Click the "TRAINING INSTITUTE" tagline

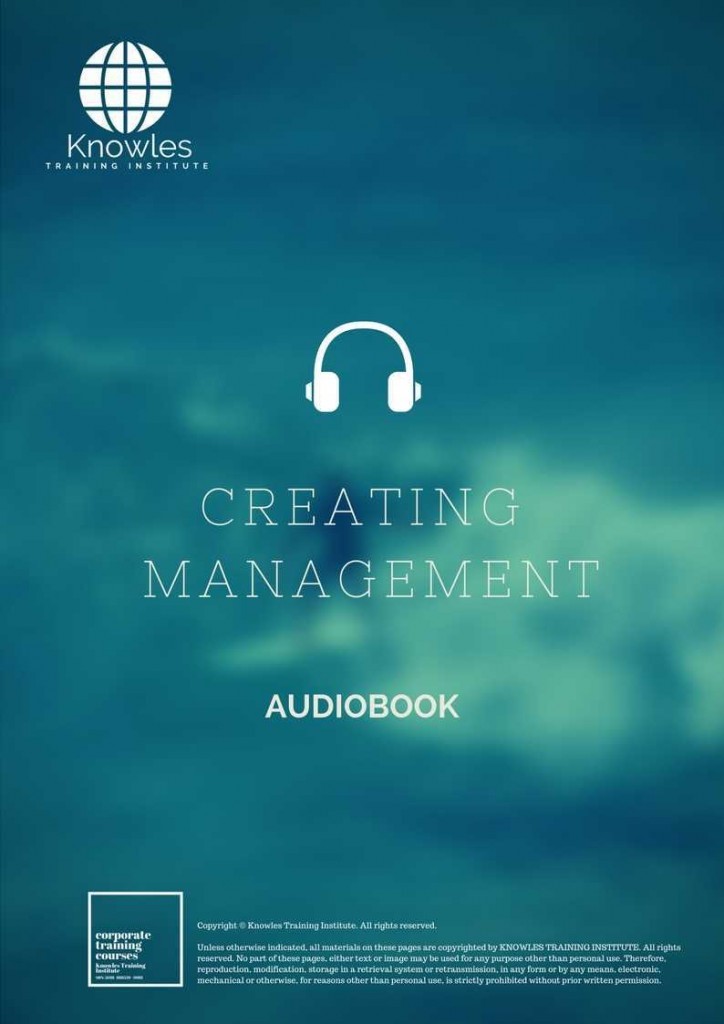[127, 166]
